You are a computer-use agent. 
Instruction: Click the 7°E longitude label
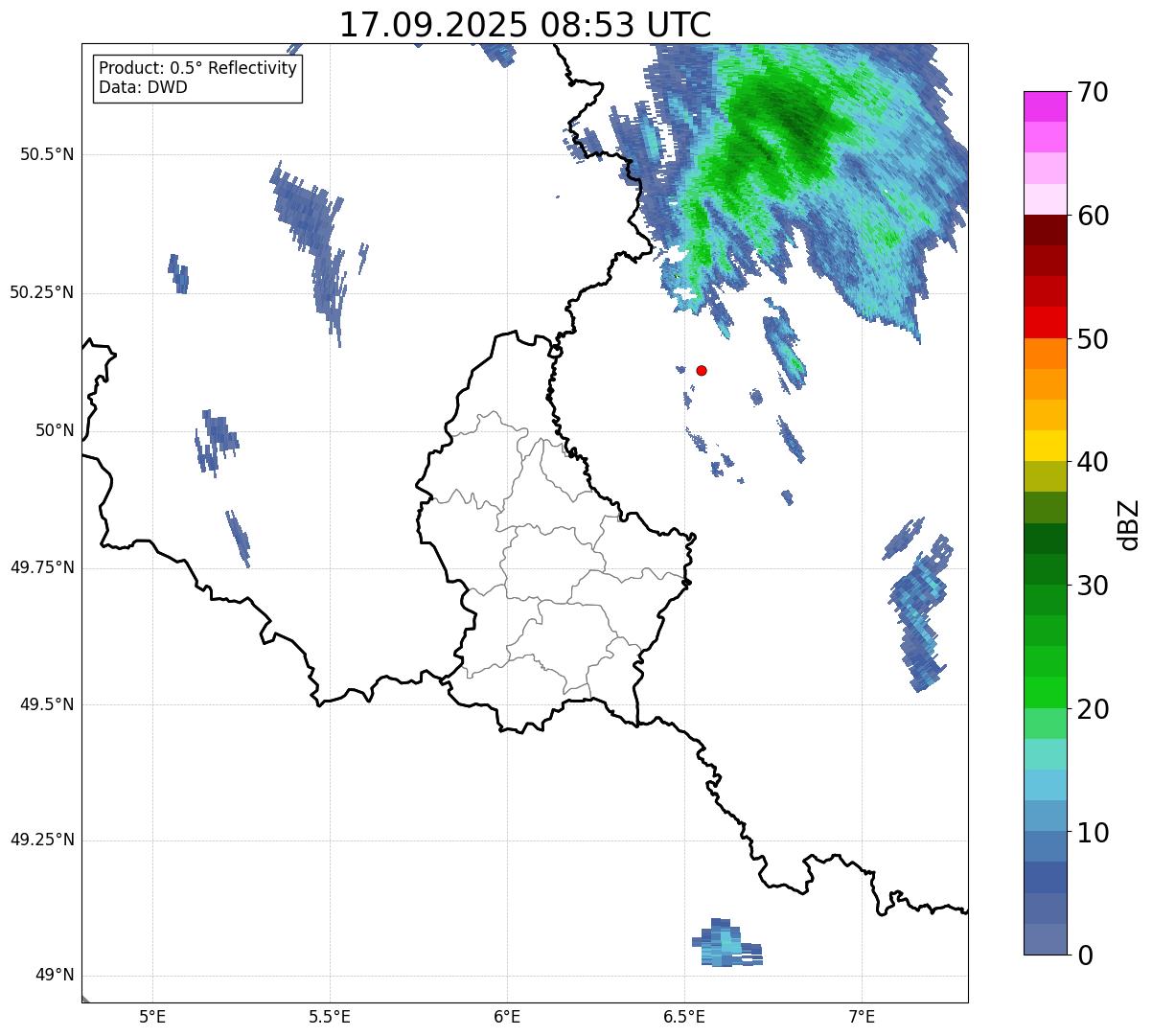point(862,1017)
